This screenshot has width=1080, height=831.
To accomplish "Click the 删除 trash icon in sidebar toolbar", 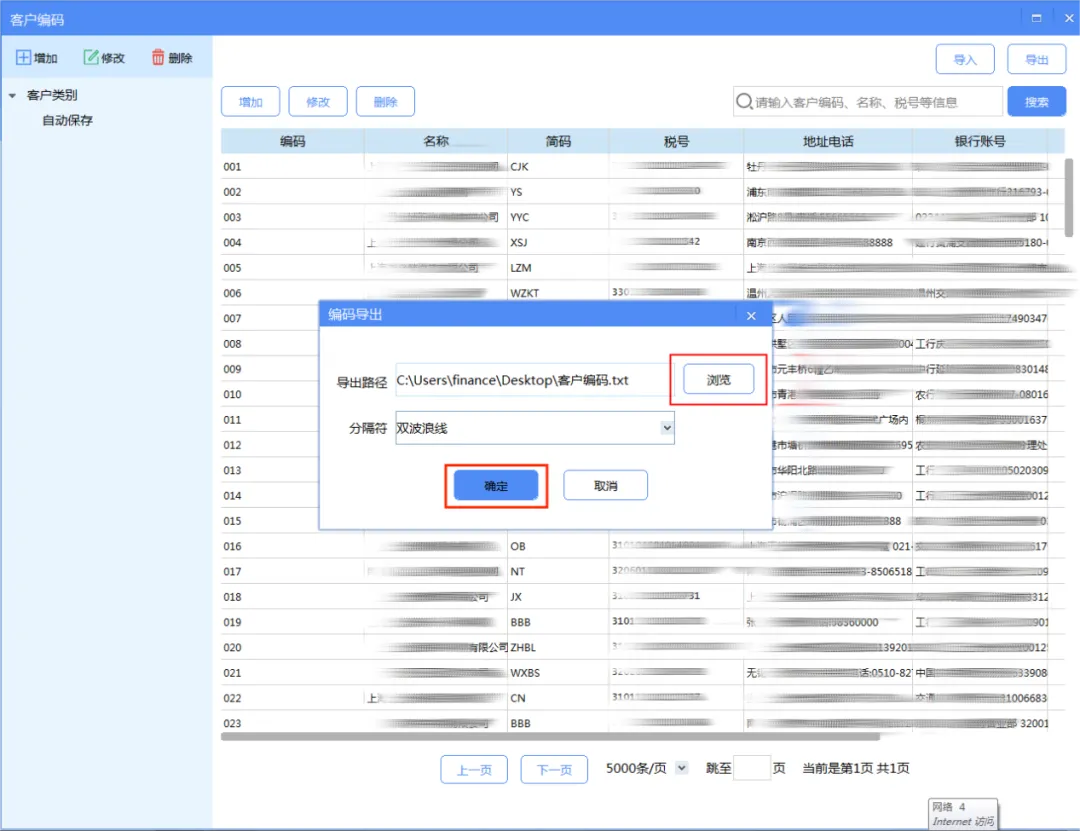I will 158,57.
